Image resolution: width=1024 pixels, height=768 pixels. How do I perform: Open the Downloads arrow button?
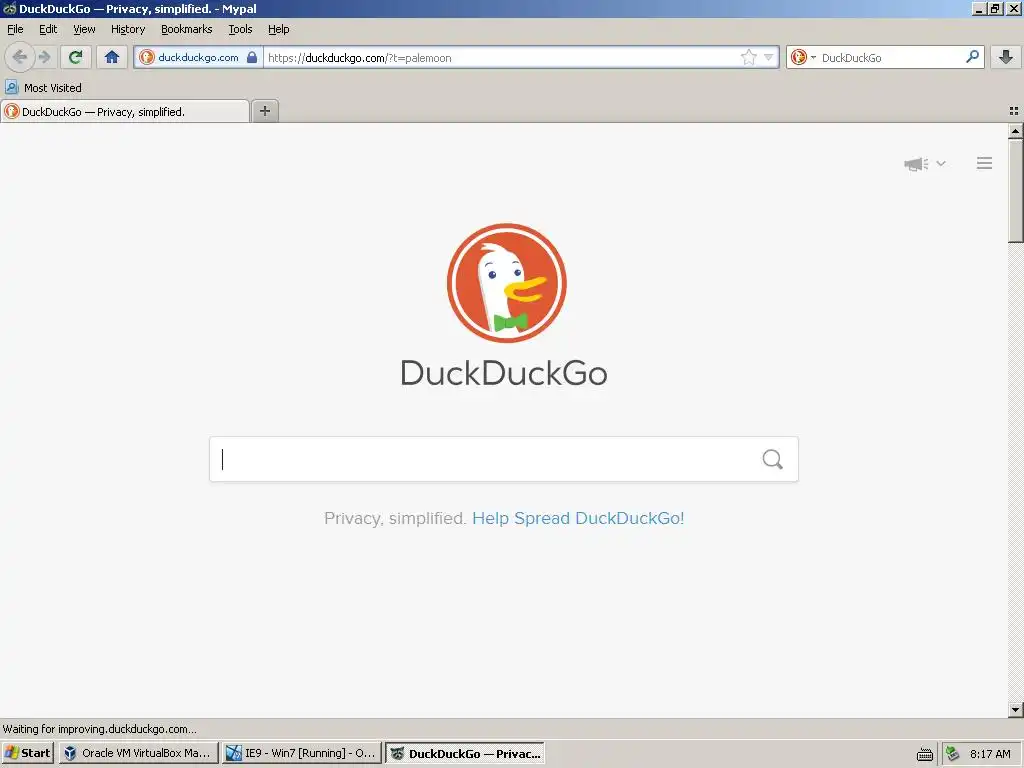[x=1006, y=57]
